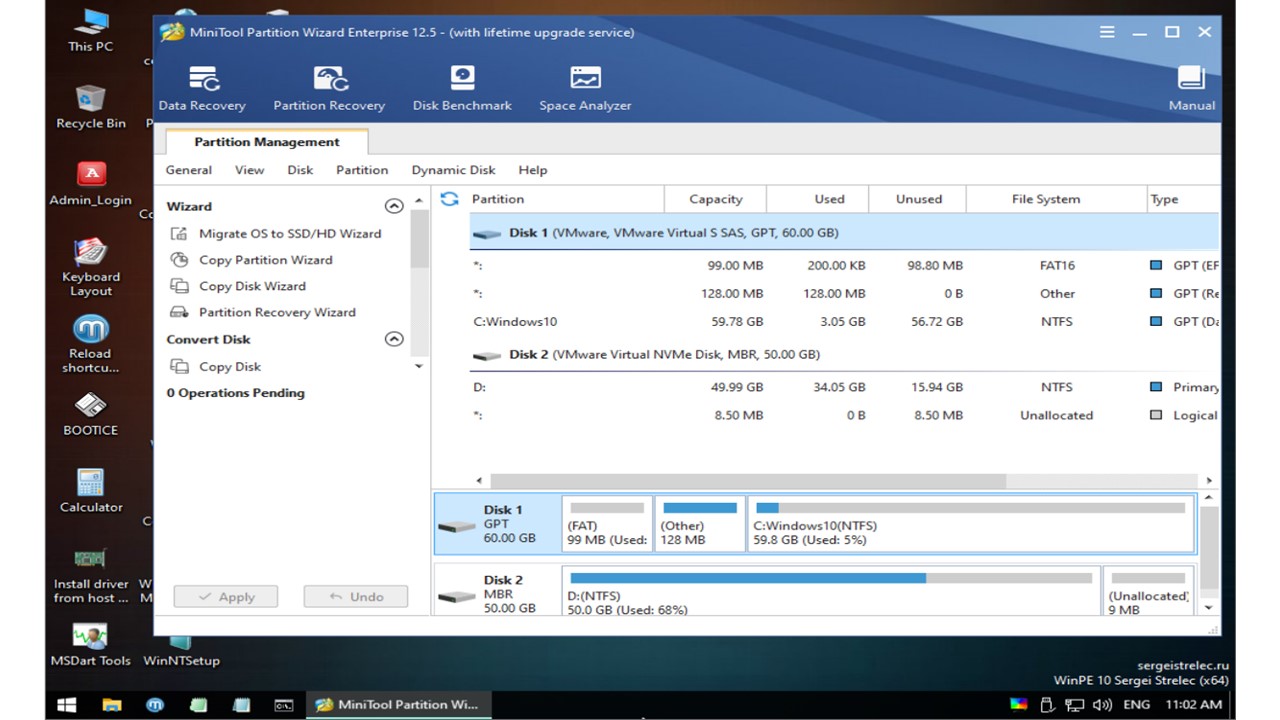Sort by Unused column header
Screen dimensions: 1280x720
point(918,199)
